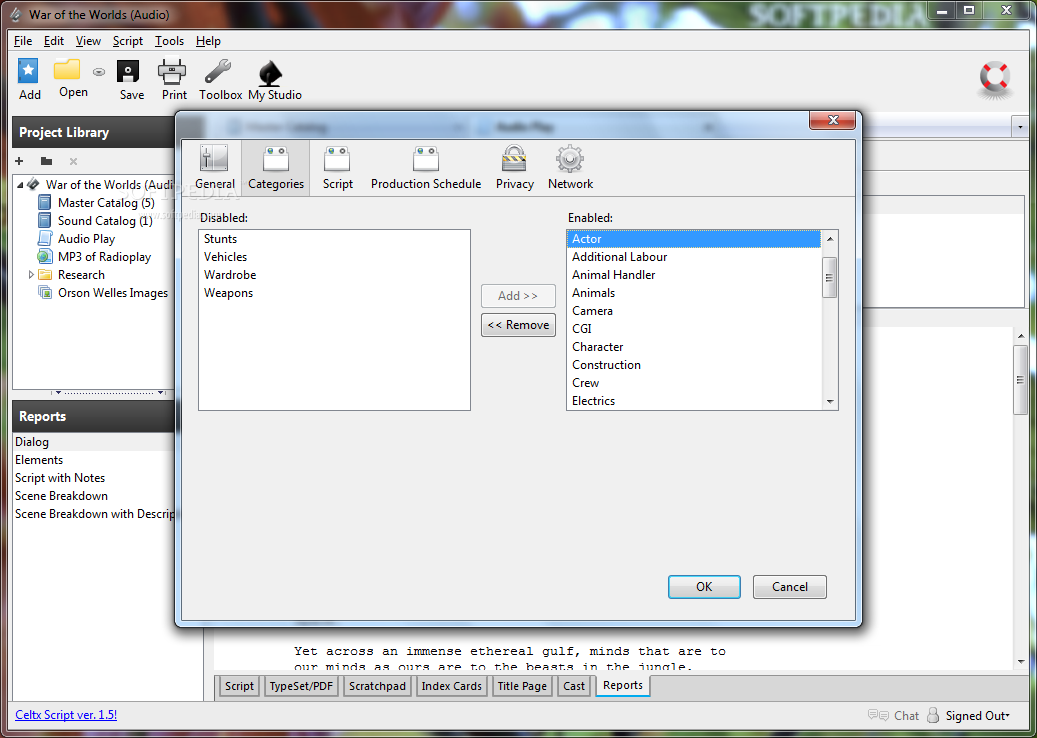Screen dimensions: 1037x738
Task: Close the preferences dialog with red X
Action: 833,120
